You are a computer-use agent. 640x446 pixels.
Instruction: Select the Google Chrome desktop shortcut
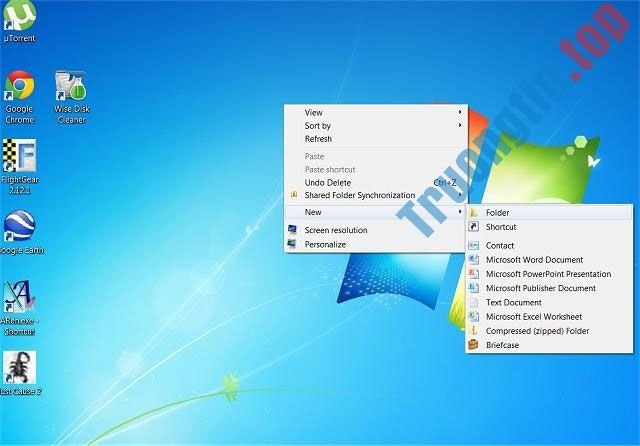(x=19, y=90)
